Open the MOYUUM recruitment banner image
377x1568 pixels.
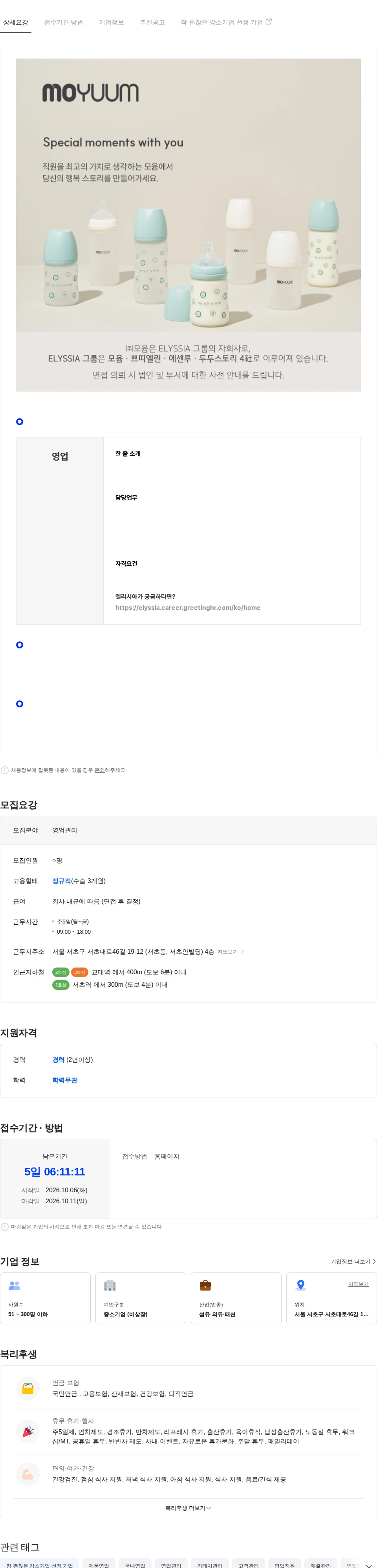(188, 225)
